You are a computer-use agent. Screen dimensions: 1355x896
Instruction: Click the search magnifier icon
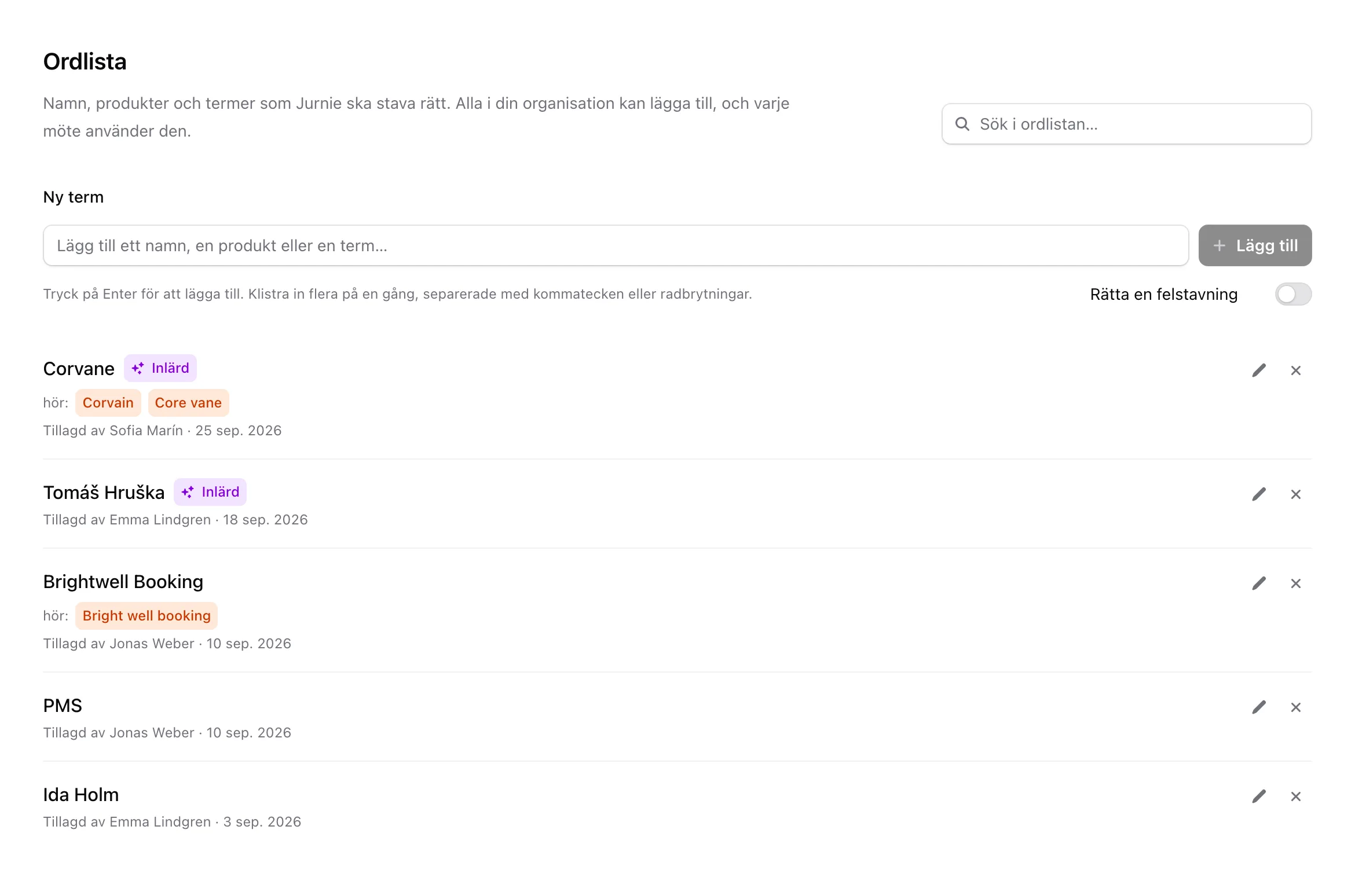[x=962, y=124]
